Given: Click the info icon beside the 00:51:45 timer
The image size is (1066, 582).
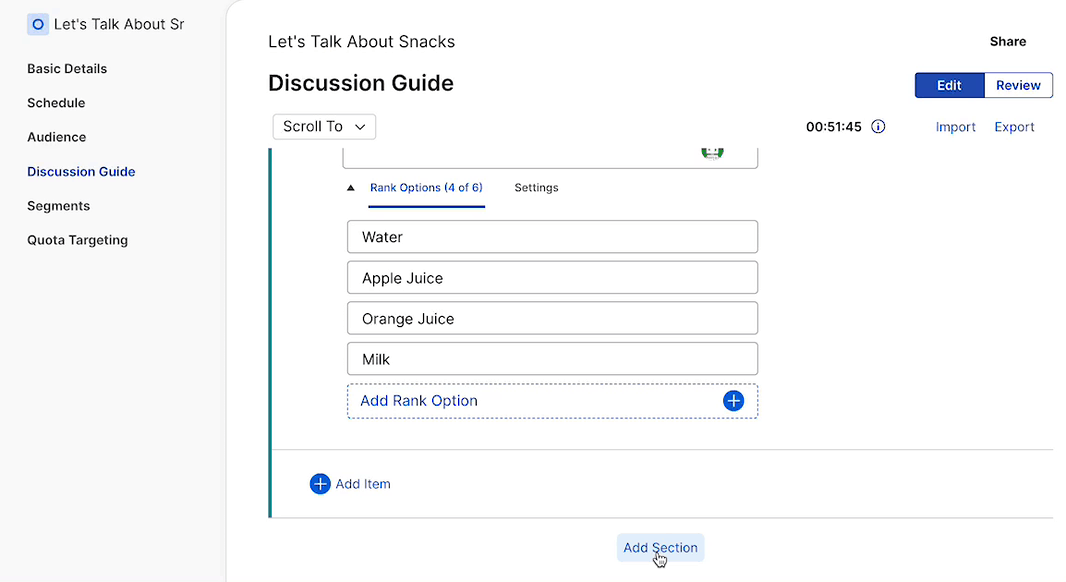Looking at the screenshot, I should tap(878, 126).
